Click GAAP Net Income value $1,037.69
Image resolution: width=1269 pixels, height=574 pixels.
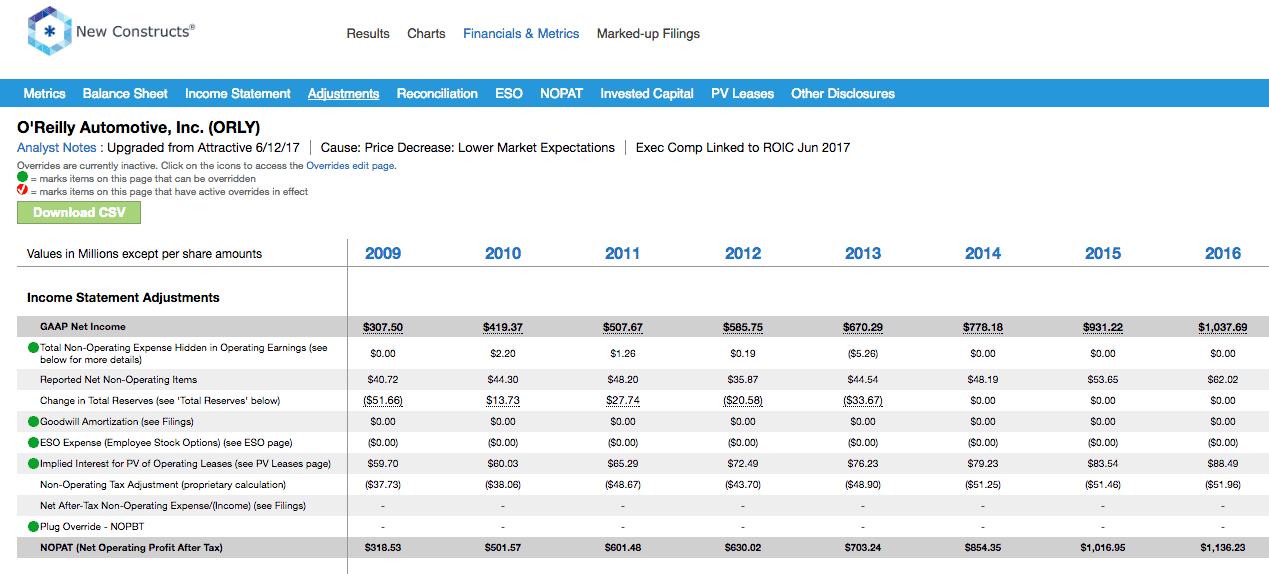(x=1223, y=327)
